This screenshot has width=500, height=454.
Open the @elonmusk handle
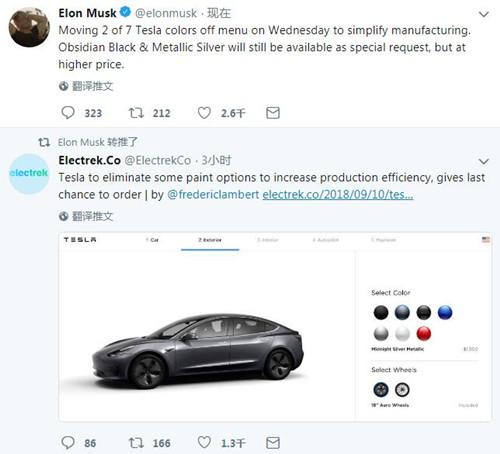[166, 13]
